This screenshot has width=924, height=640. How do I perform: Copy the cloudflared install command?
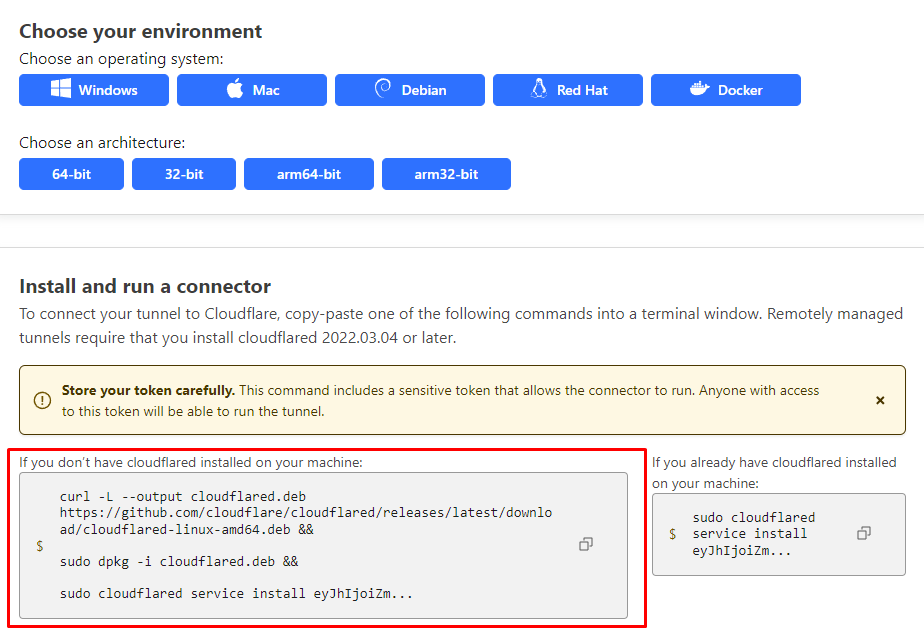pos(585,543)
